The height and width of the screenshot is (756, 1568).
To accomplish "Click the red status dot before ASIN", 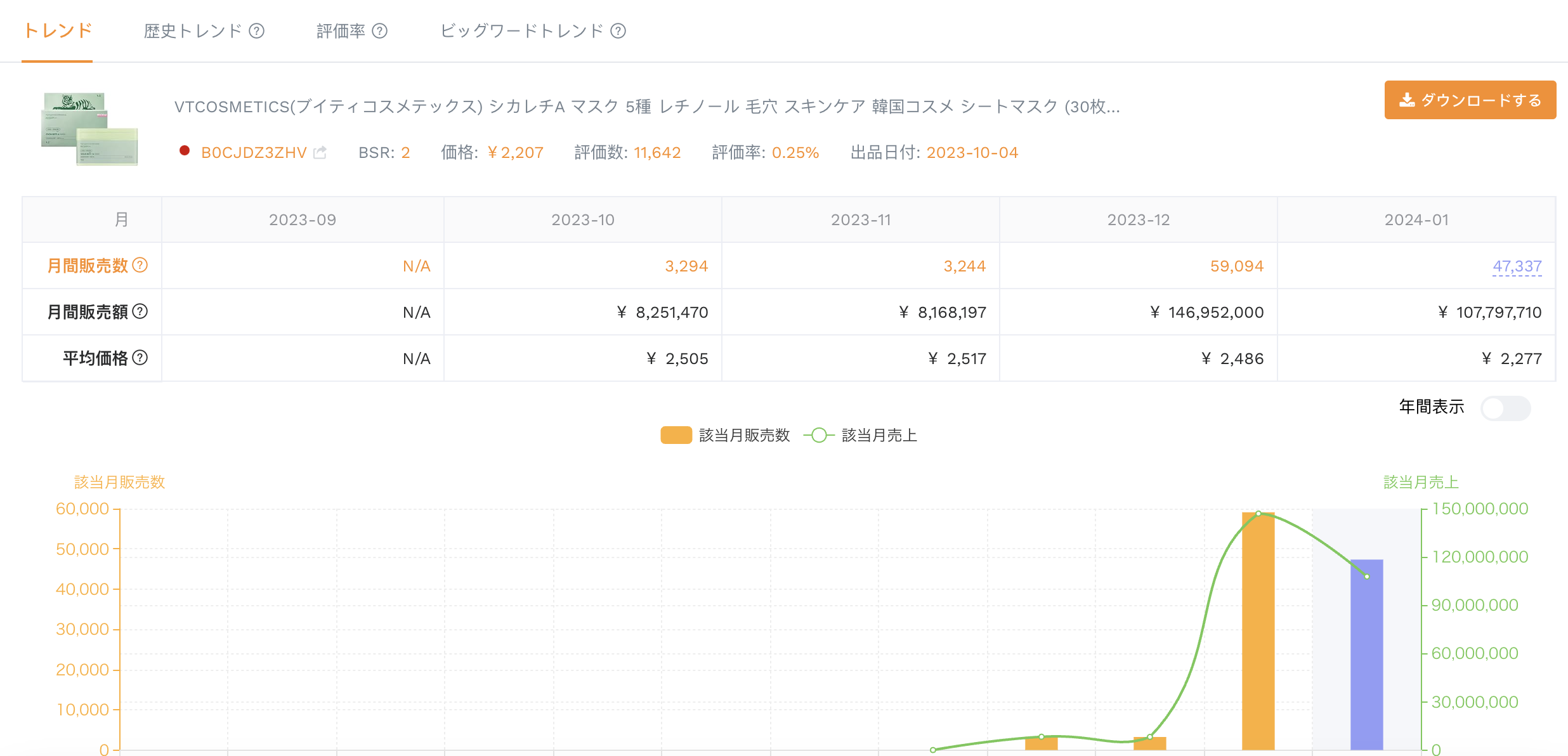I will coord(185,150).
